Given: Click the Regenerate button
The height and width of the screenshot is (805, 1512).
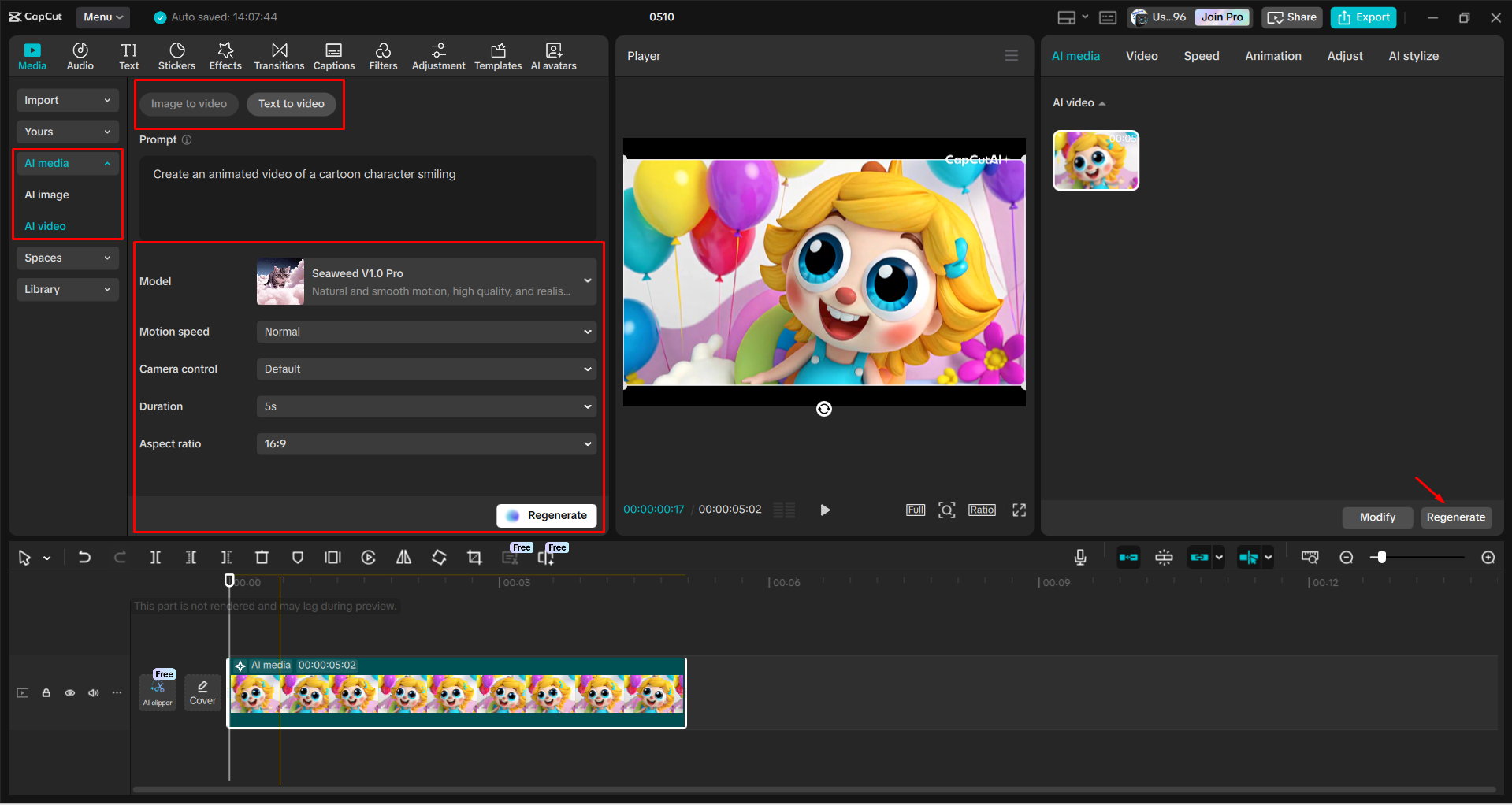Looking at the screenshot, I should [x=1456, y=517].
